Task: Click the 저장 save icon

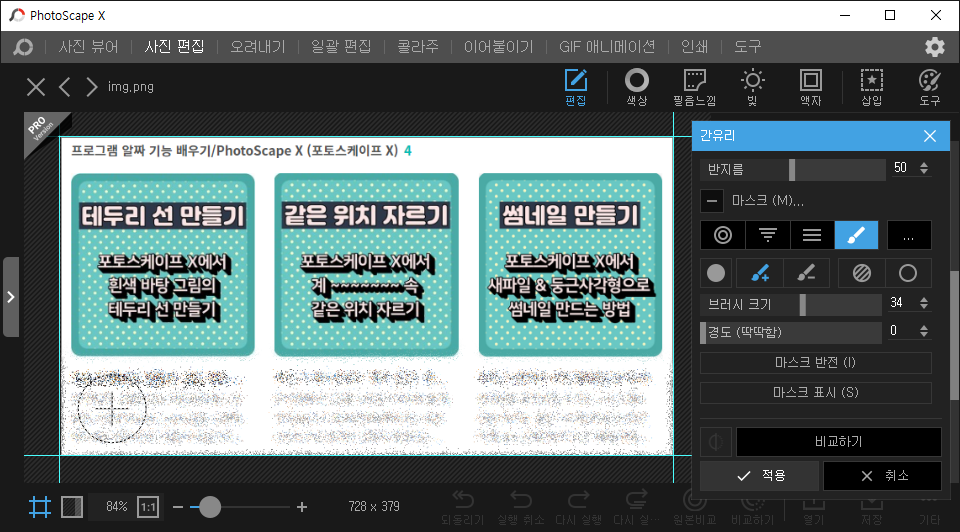Action: (x=872, y=508)
